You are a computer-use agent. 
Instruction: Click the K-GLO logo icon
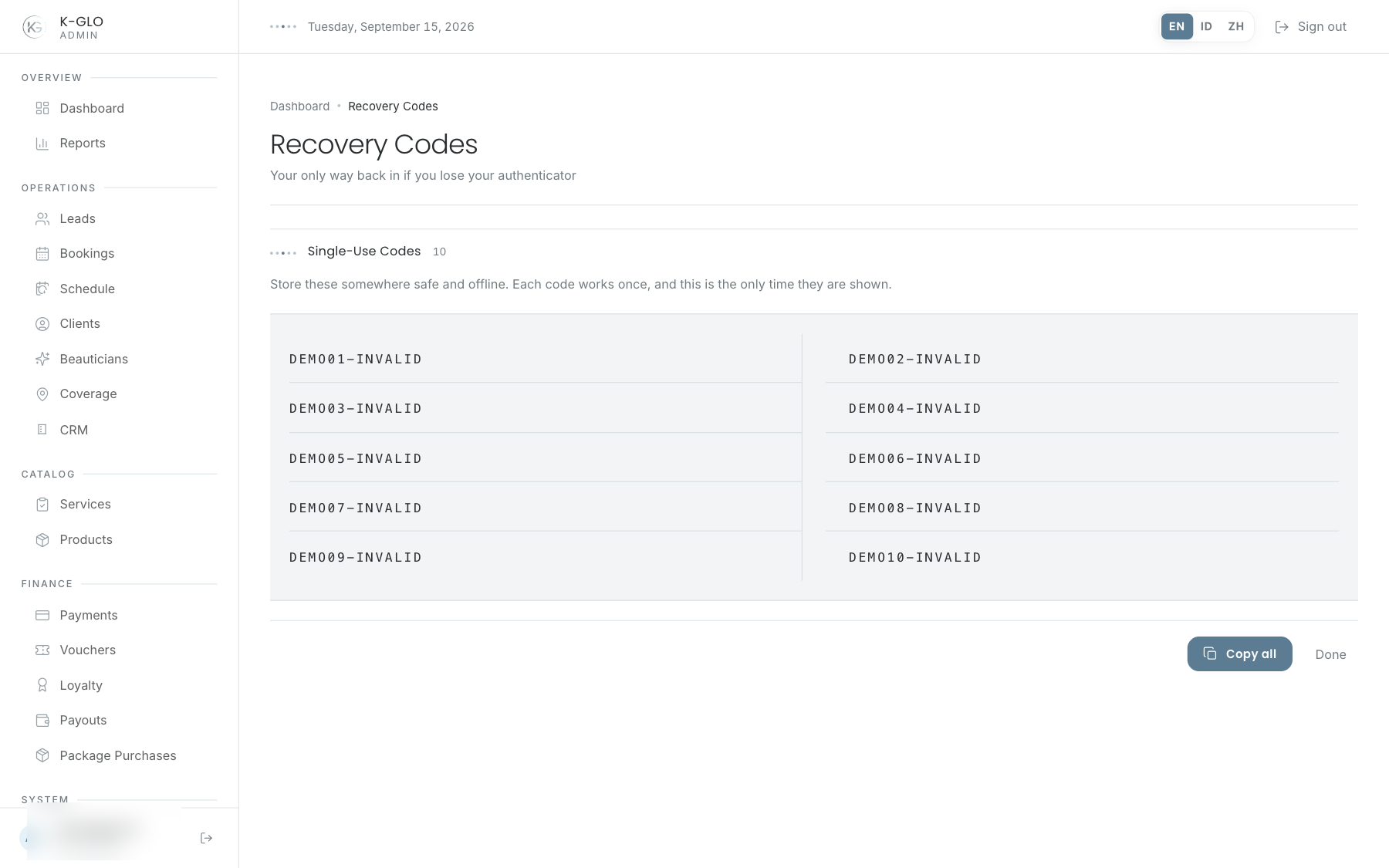[x=34, y=27]
